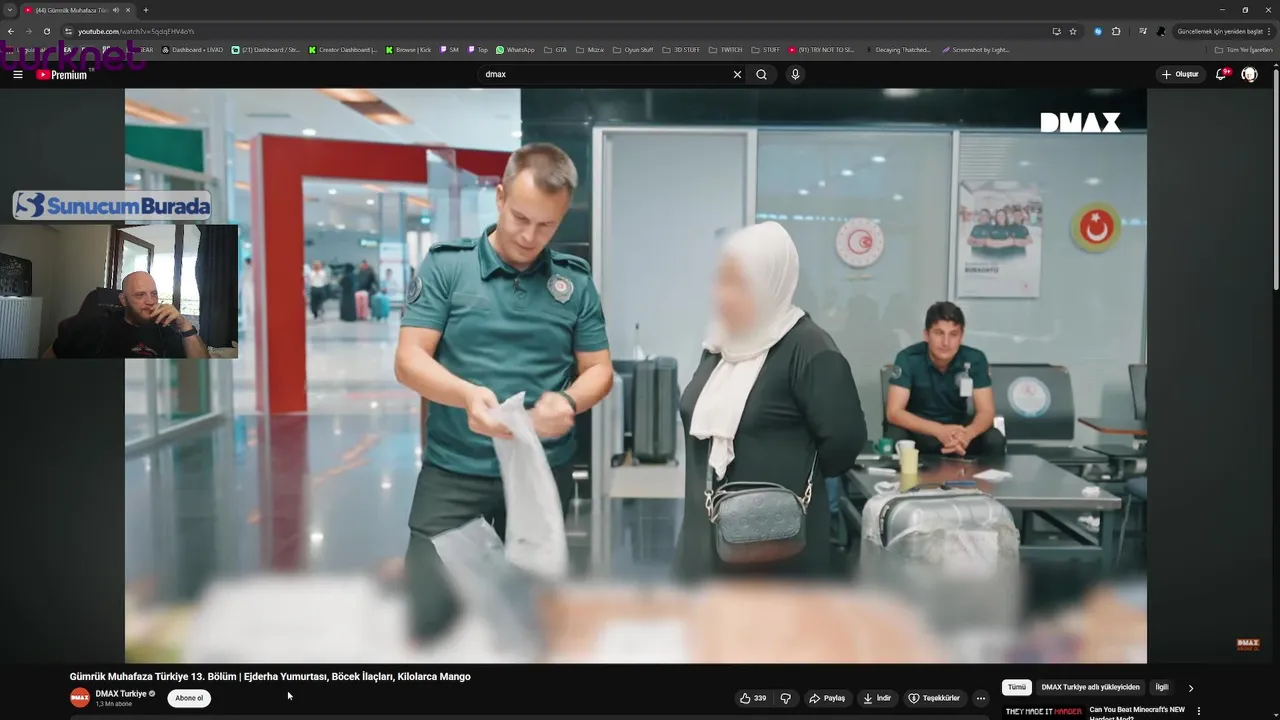Go forward in browser history
The image size is (1280, 720).
pos(29,31)
